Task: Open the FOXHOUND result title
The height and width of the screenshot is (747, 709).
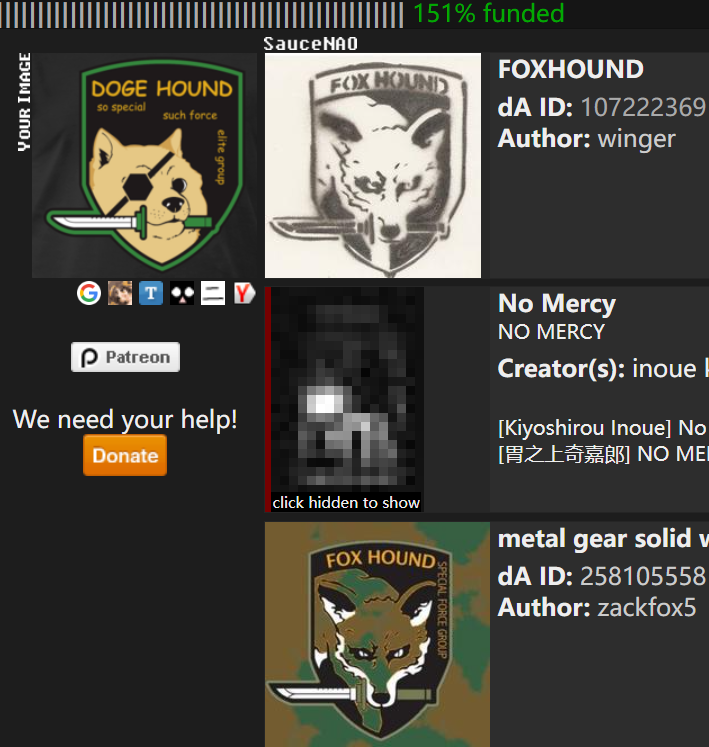Action: pyautogui.click(x=571, y=70)
